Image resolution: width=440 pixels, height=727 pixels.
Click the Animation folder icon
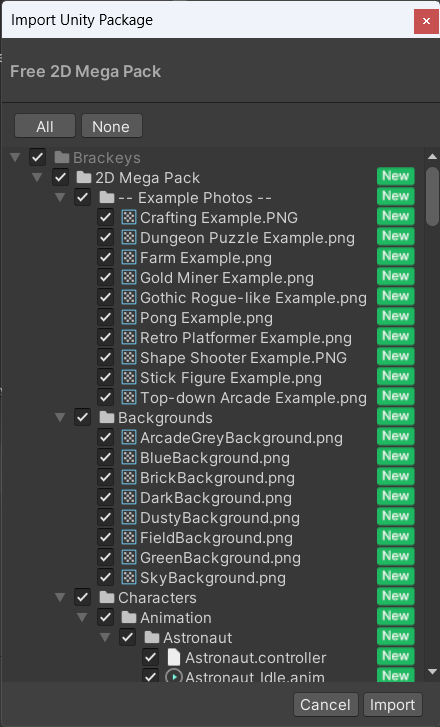tap(129, 617)
